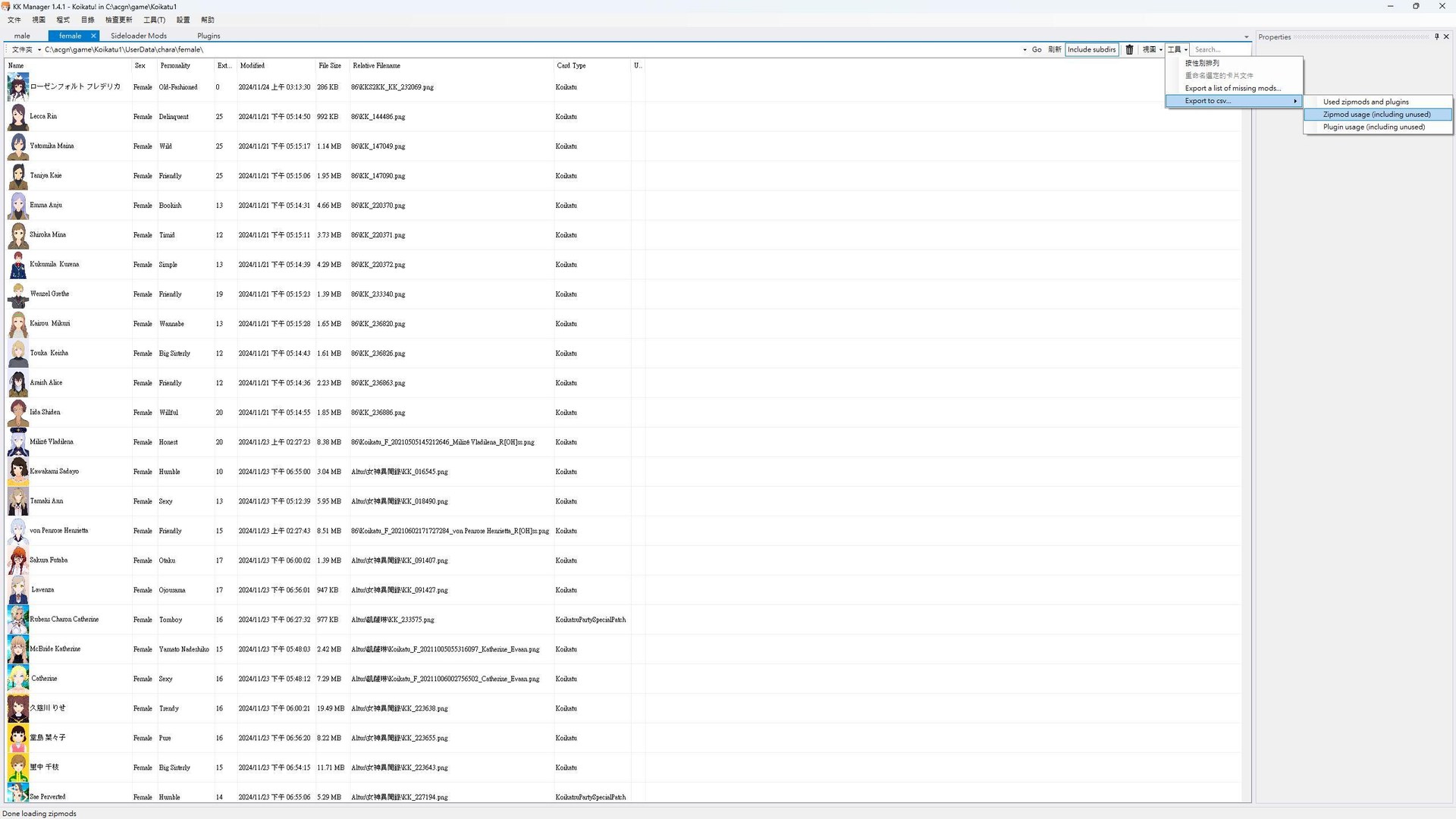
Task: Close the female tab
Action: point(93,36)
